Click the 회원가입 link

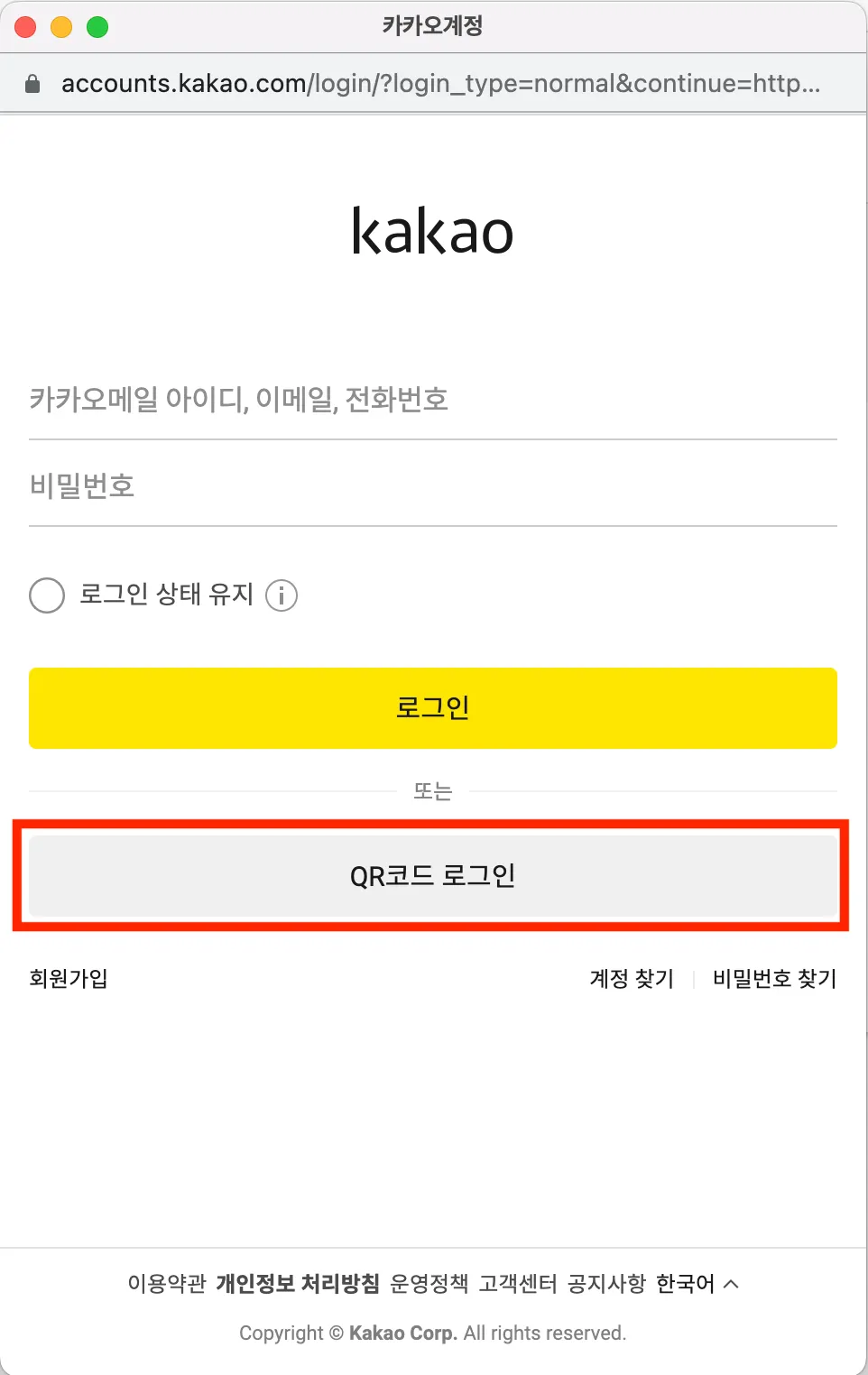(69, 978)
